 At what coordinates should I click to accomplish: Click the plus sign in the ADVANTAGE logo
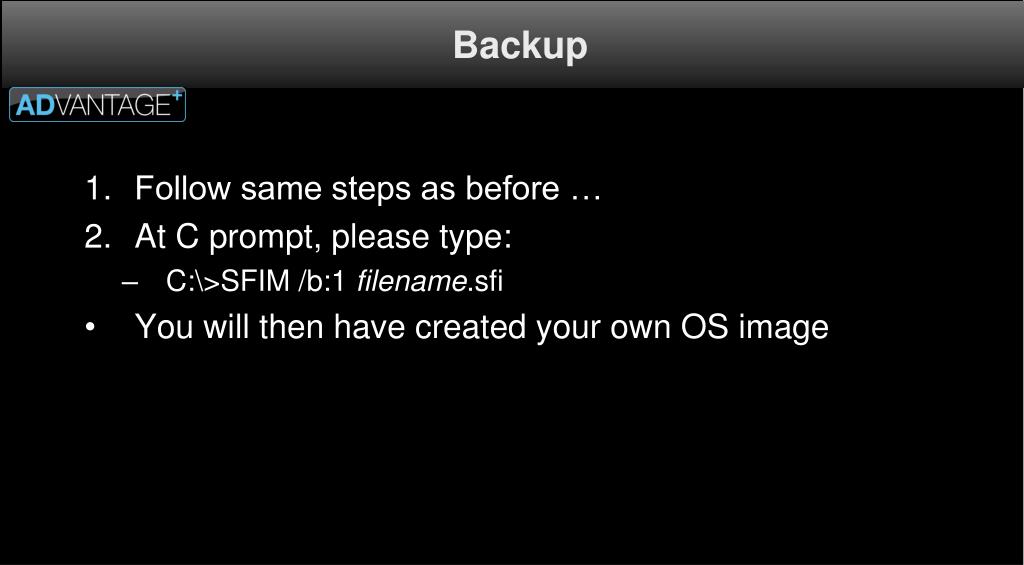pos(176,97)
